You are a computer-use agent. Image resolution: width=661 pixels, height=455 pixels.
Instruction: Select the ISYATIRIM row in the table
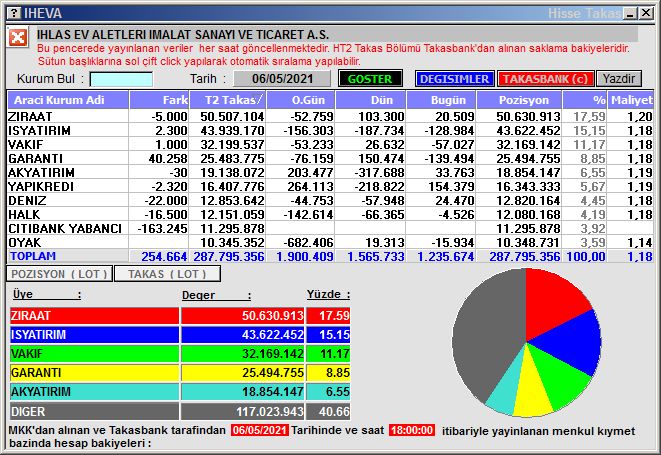click(330, 131)
